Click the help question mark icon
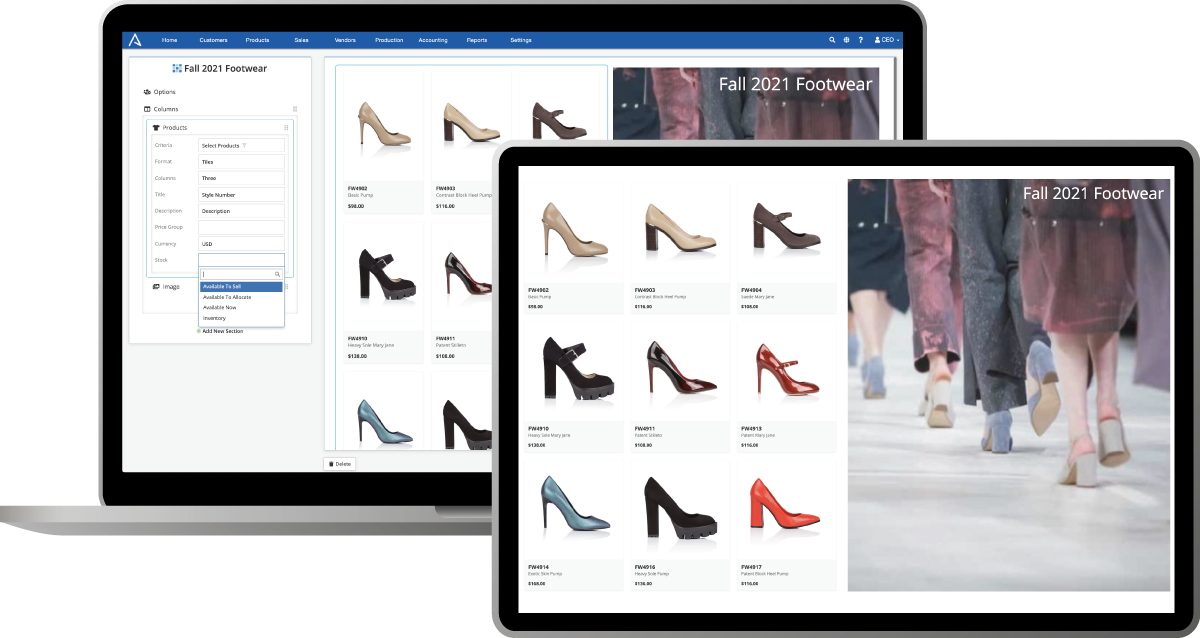 tap(861, 40)
